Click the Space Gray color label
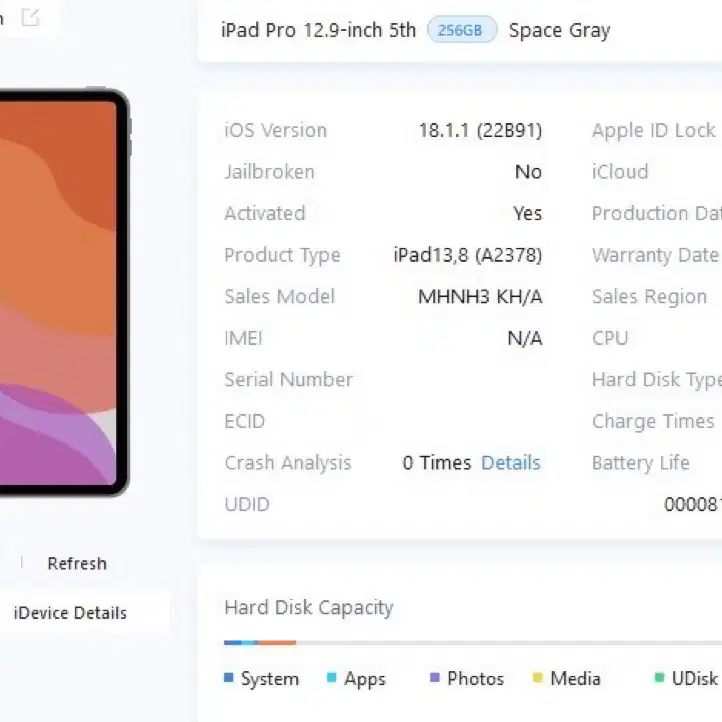 (559, 31)
